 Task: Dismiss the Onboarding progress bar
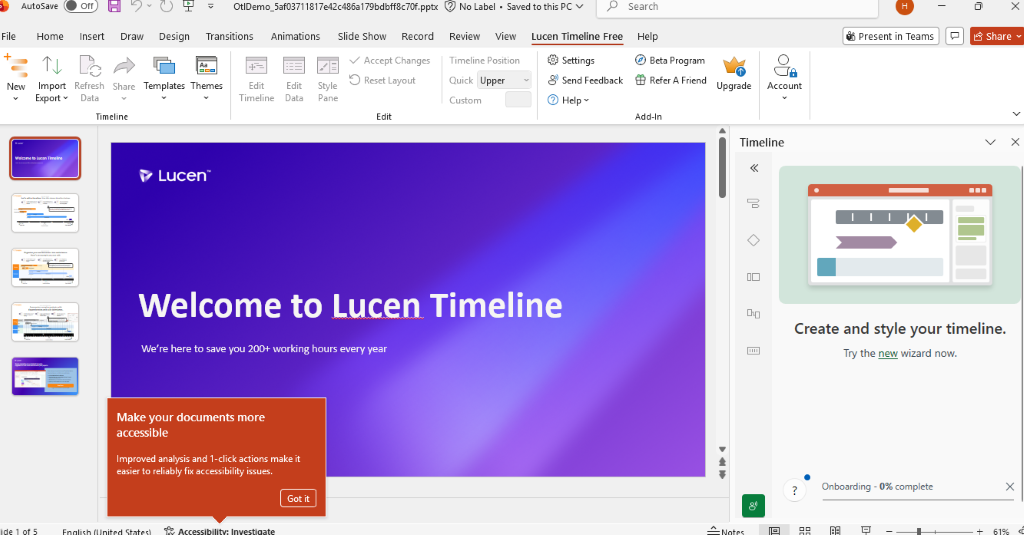(x=1010, y=487)
